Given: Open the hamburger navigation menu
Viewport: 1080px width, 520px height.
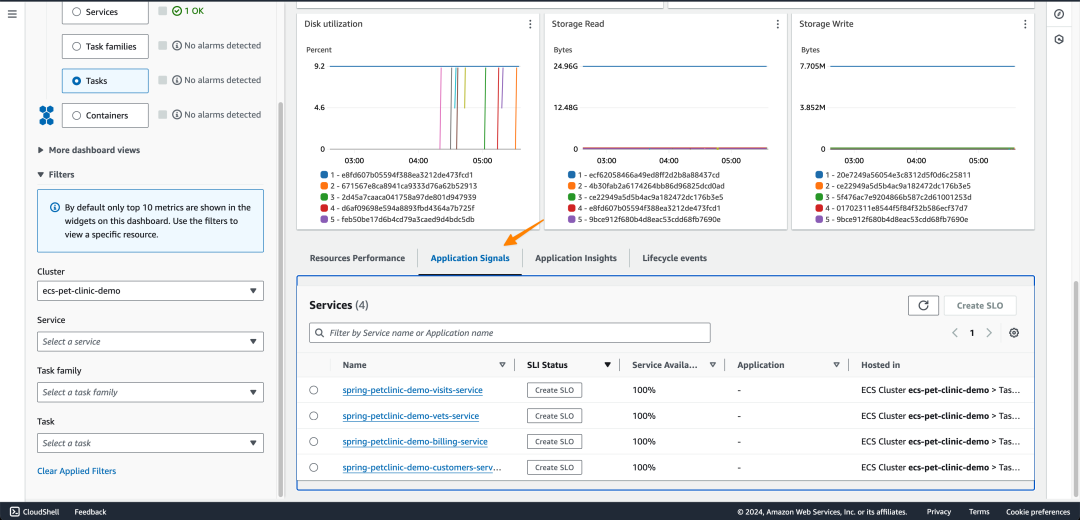Looking at the screenshot, I should tap(12, 14).
